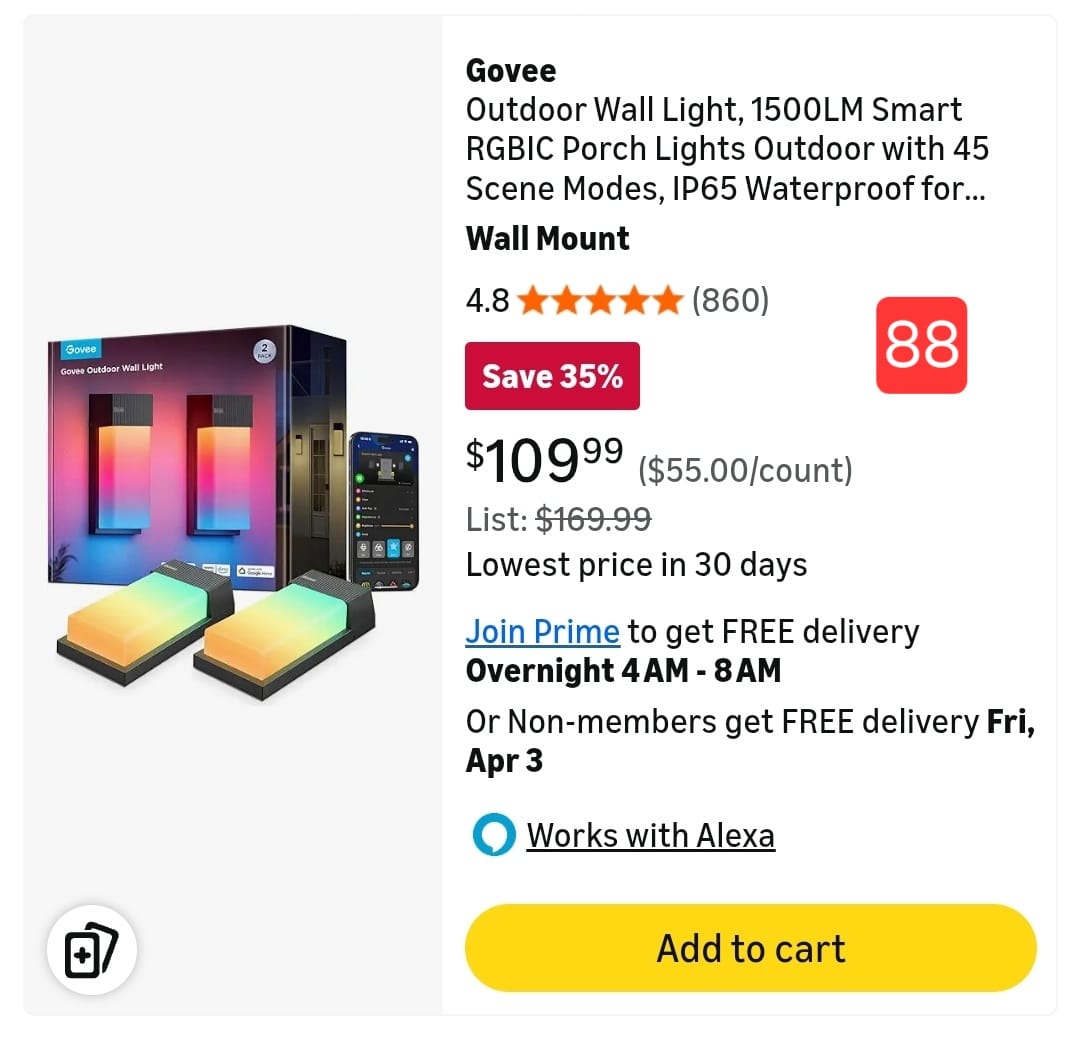Click the smartphone app picture in product photo

point(384,510)
